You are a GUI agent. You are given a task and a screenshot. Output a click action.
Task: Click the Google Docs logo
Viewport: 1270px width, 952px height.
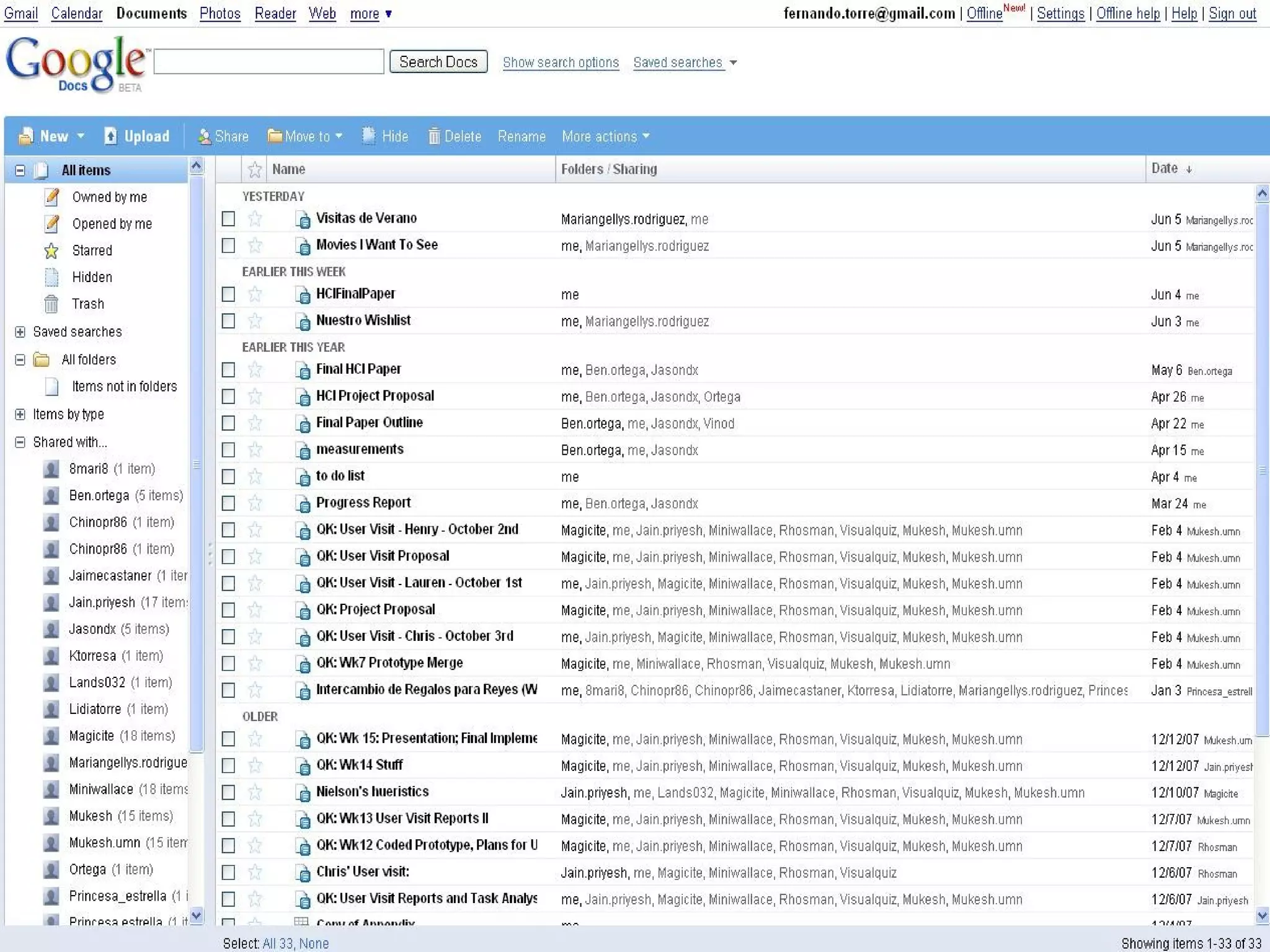tap(77, 64)
